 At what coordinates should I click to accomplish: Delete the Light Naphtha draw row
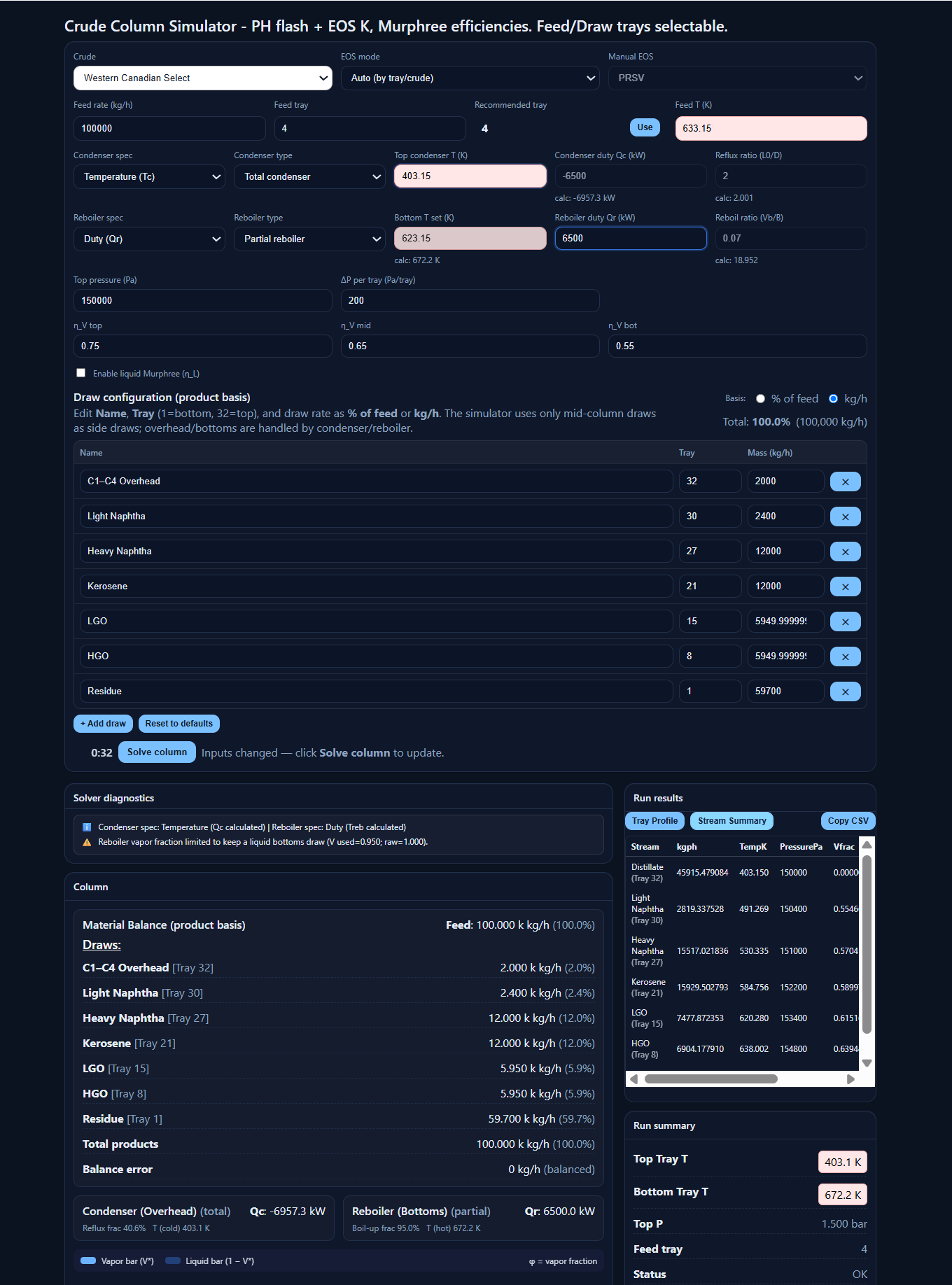(x=845, y=517)
